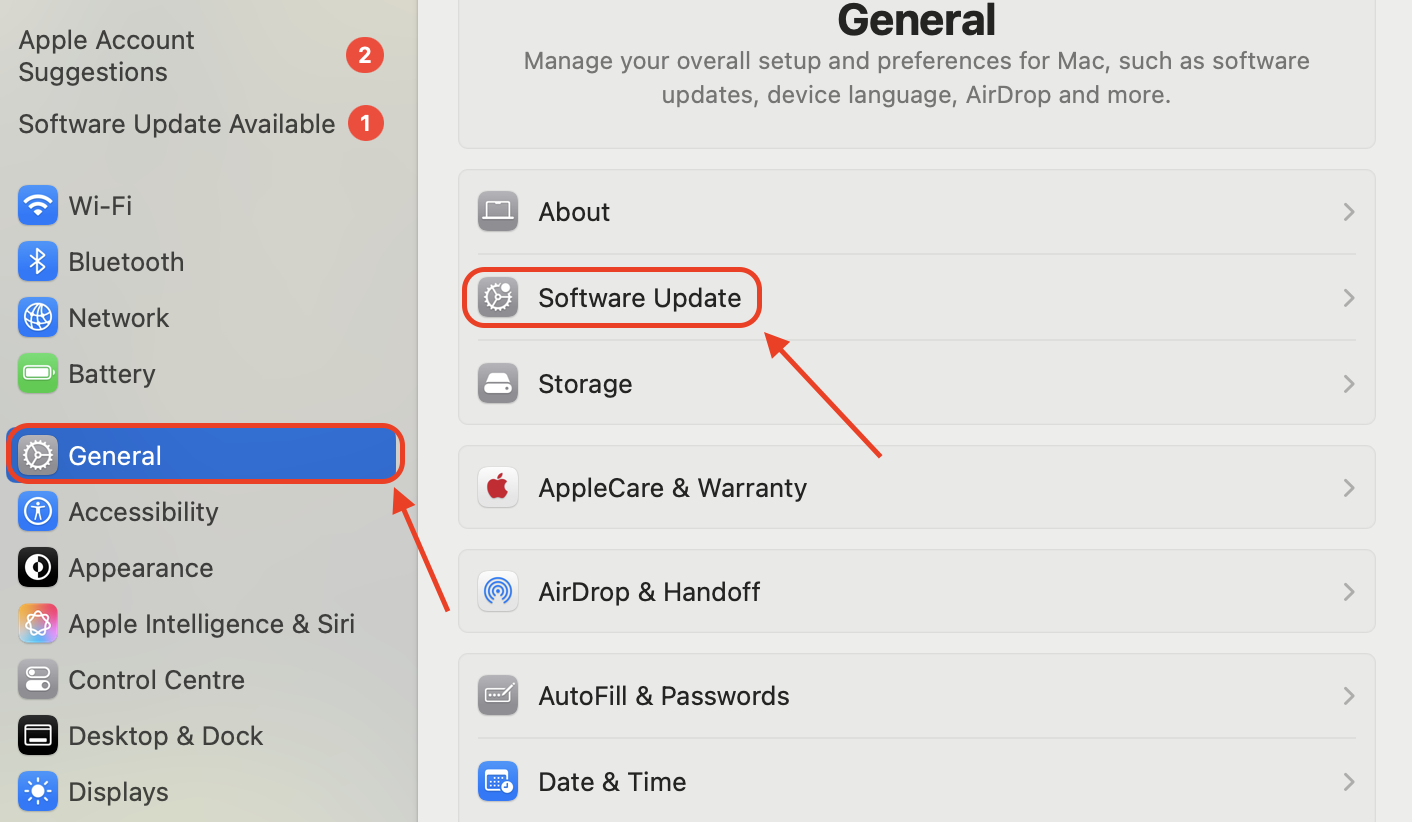Open Apple Account Suggestions
Image resolution: width=1412 pixels, height=822 pixels.
click(x=106, y=55)
